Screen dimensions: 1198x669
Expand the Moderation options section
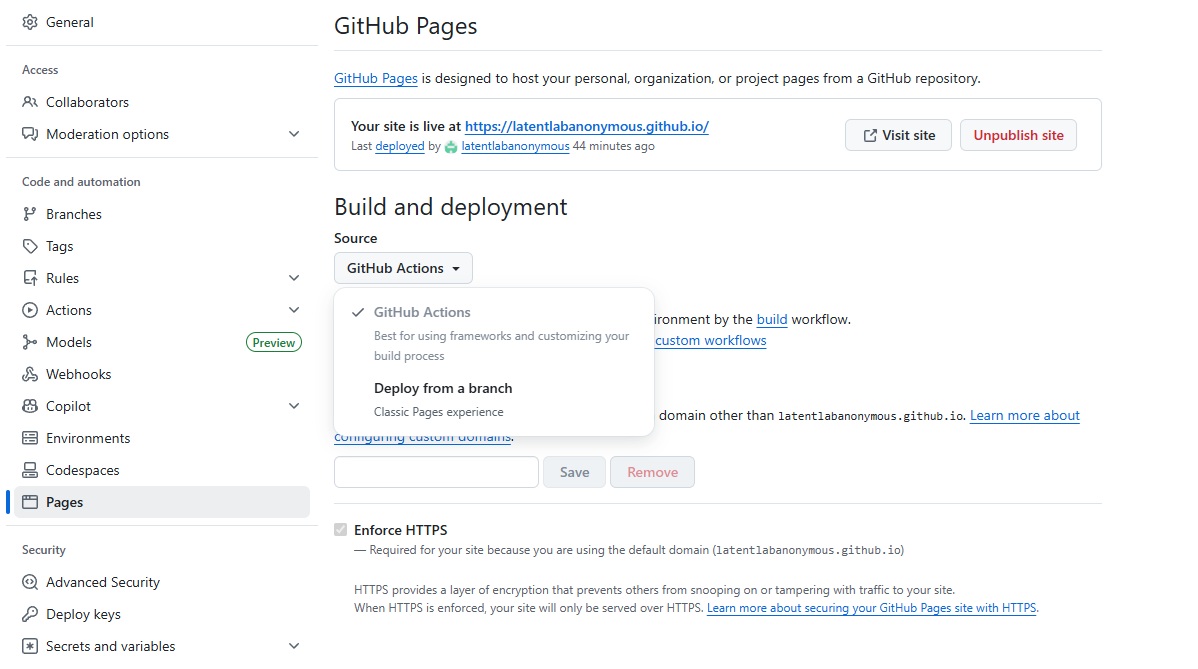coord(294,133)
